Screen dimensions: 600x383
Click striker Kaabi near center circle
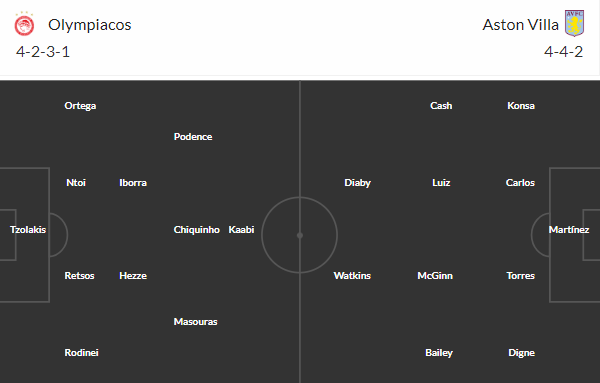[x=241, y=230]
